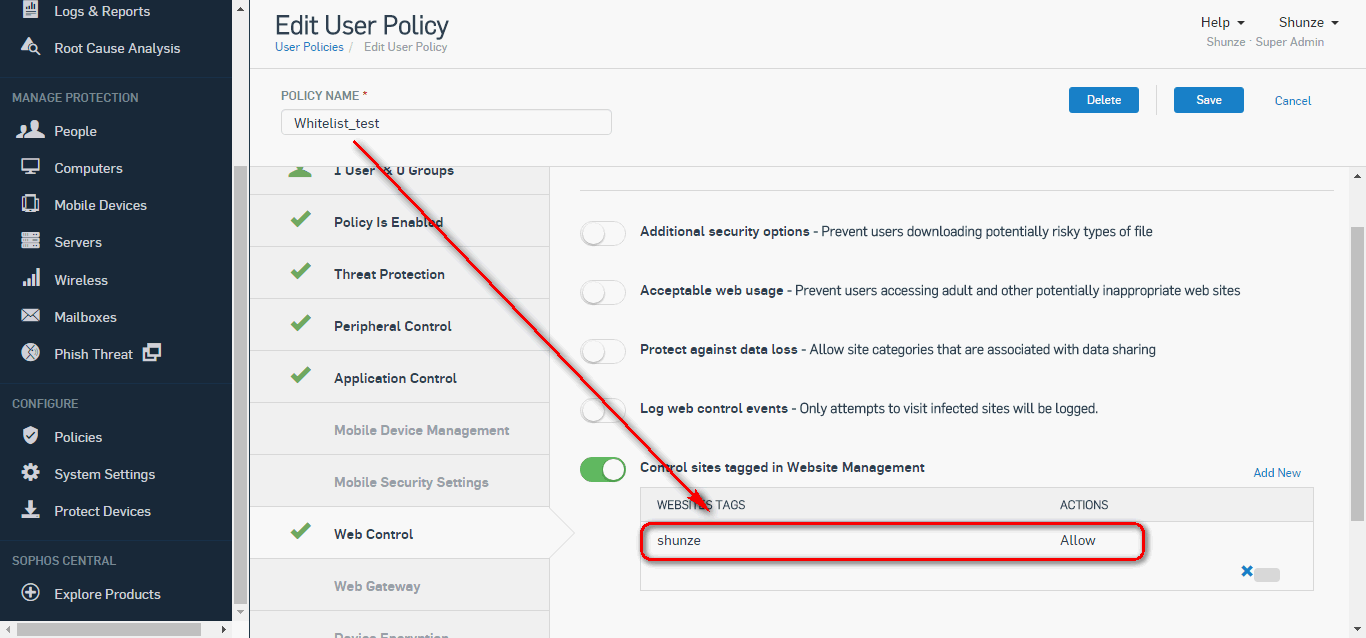Screen dimensions: 1366x638
Task: Click the Servers icon
Action: 31,241
